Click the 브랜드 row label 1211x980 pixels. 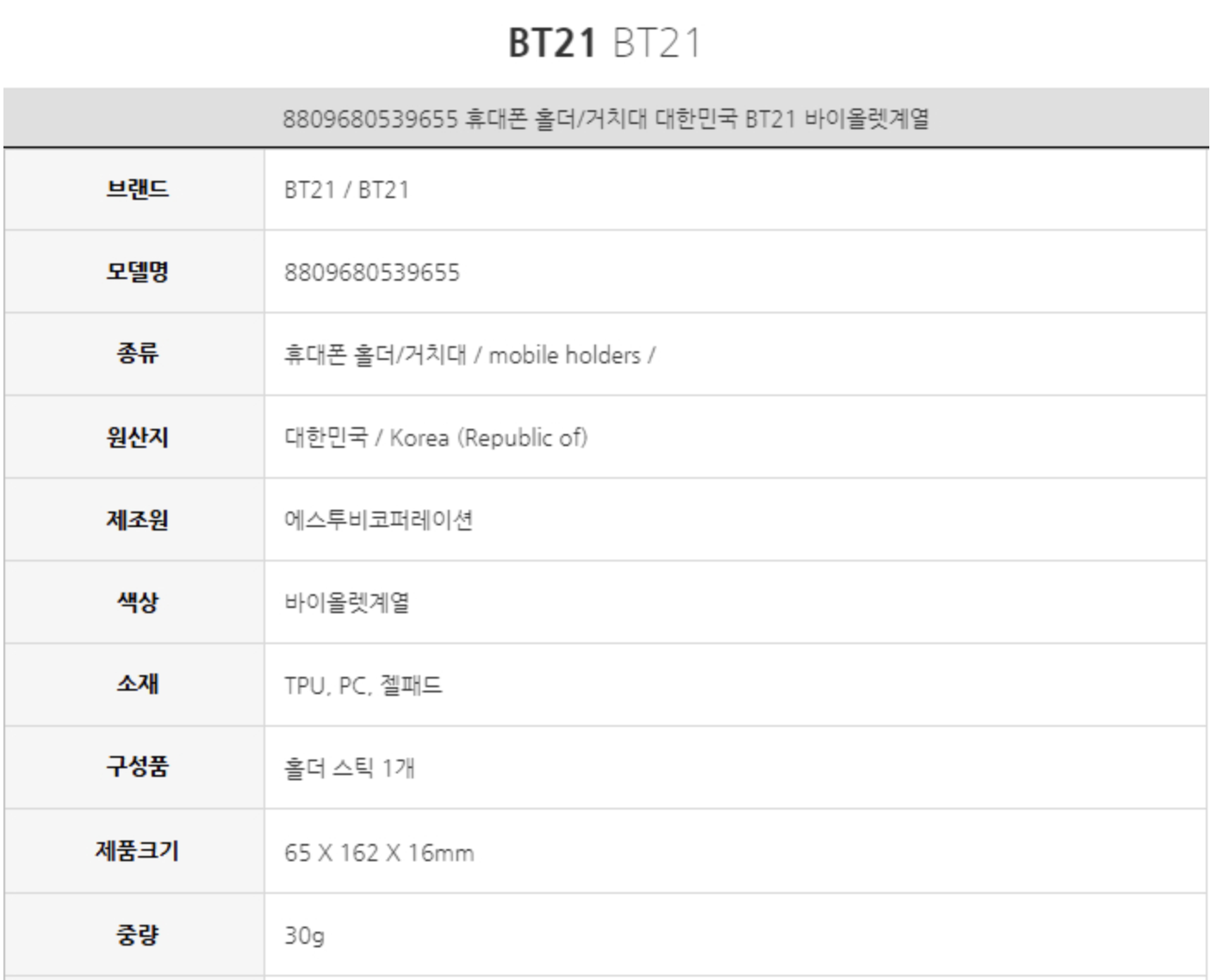tap(137, 189)
